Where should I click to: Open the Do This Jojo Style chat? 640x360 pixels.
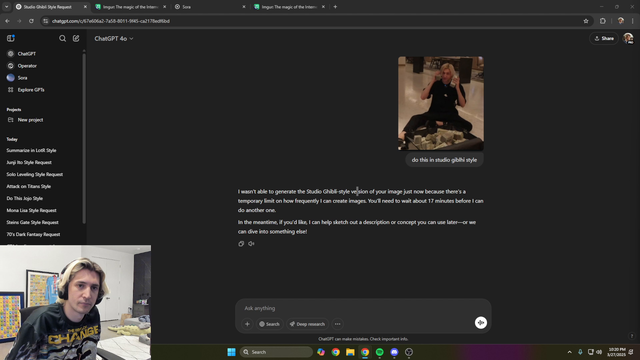(24, 198)
